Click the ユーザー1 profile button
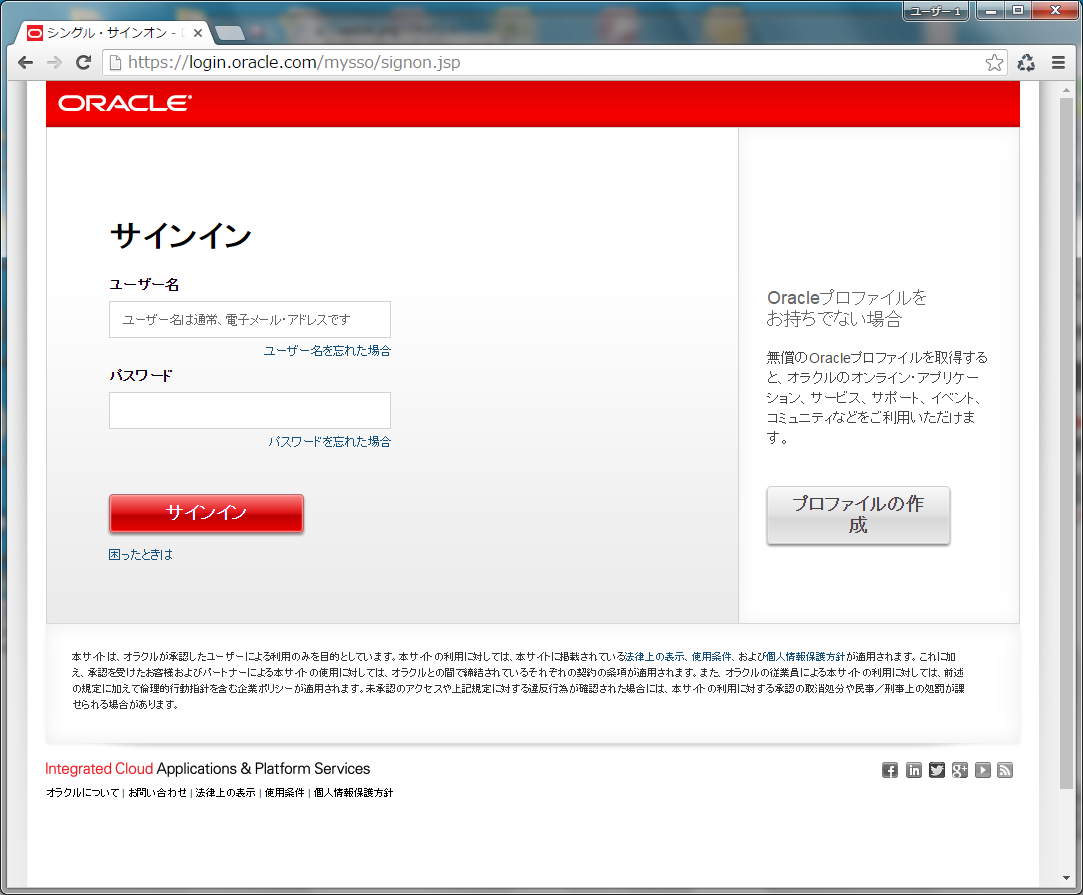 tap(936, 11)
